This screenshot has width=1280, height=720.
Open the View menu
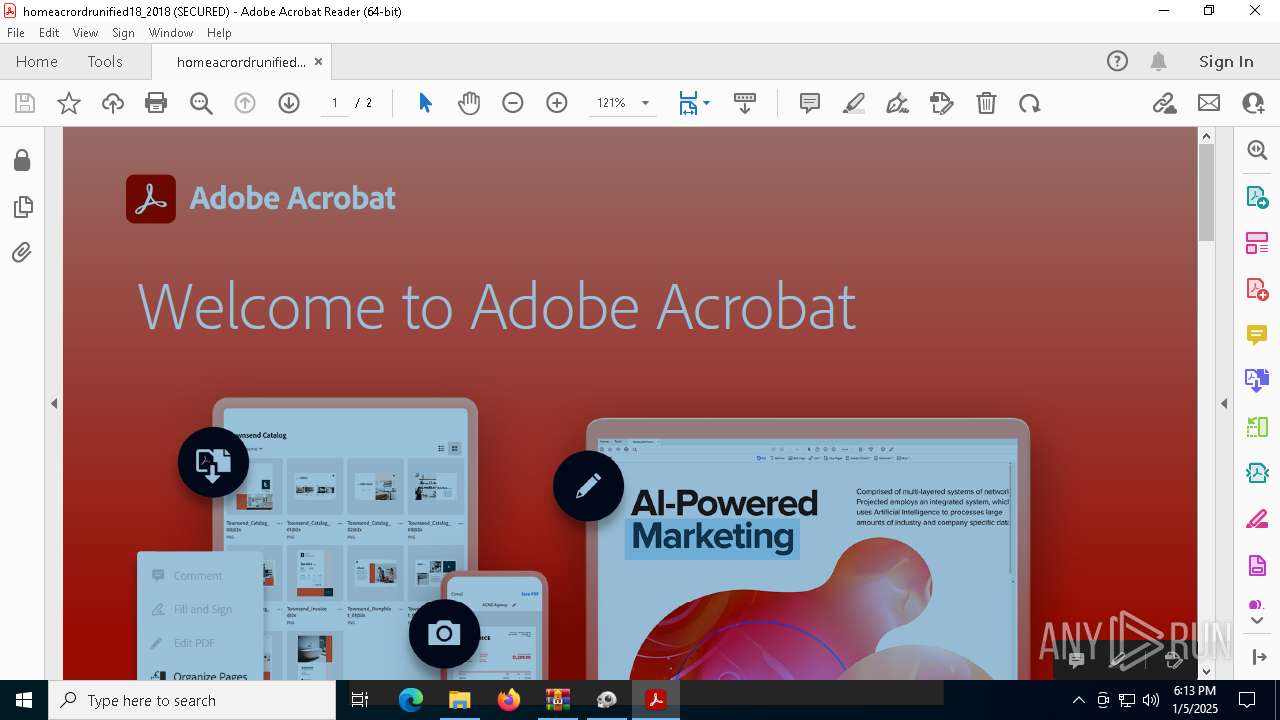coord(85,33)
